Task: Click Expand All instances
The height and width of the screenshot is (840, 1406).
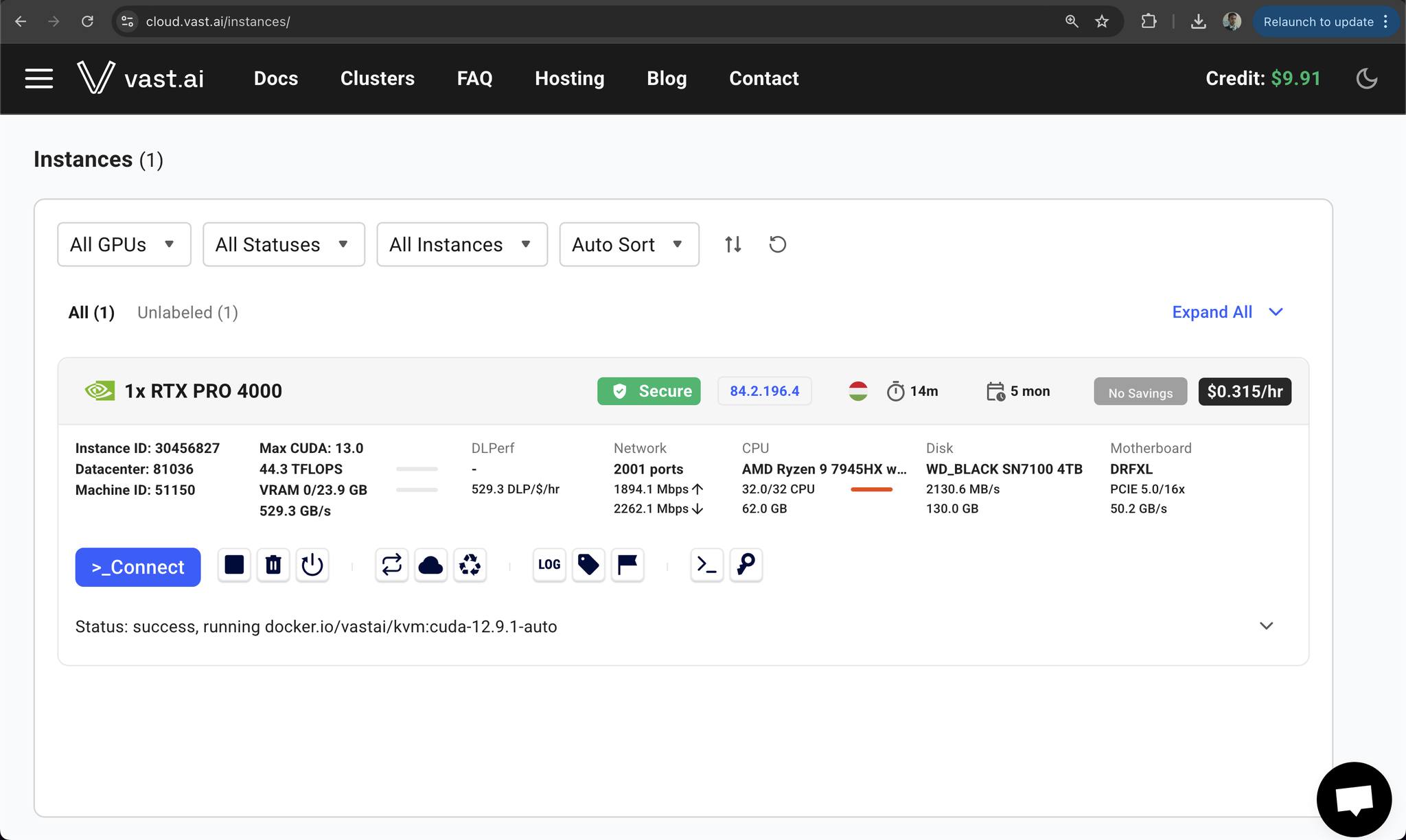Action: pos(1228,312)
